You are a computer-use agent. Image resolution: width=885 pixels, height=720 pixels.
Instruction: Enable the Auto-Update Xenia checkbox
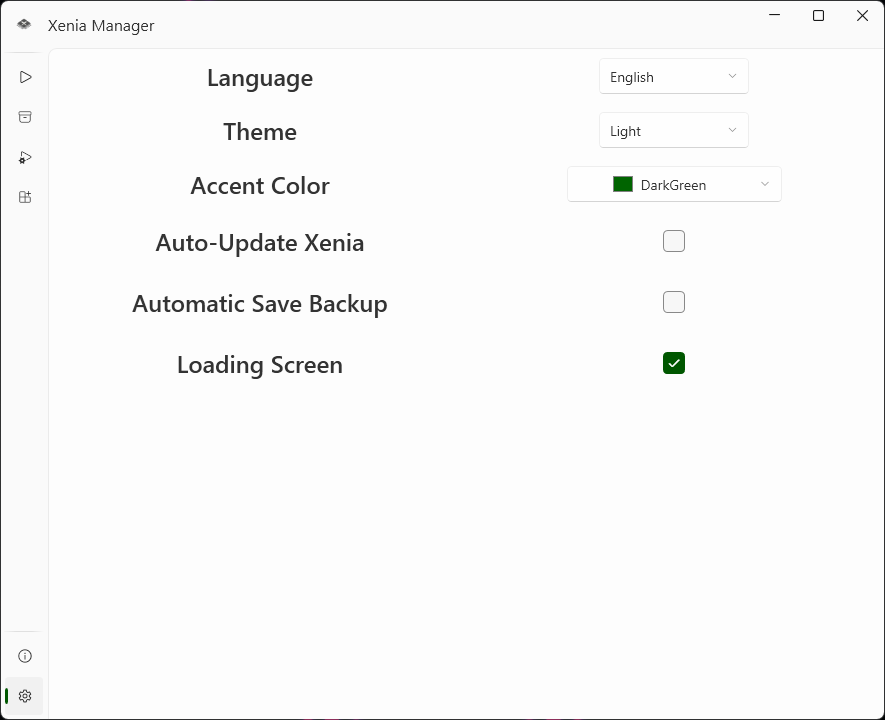(673, 241)
